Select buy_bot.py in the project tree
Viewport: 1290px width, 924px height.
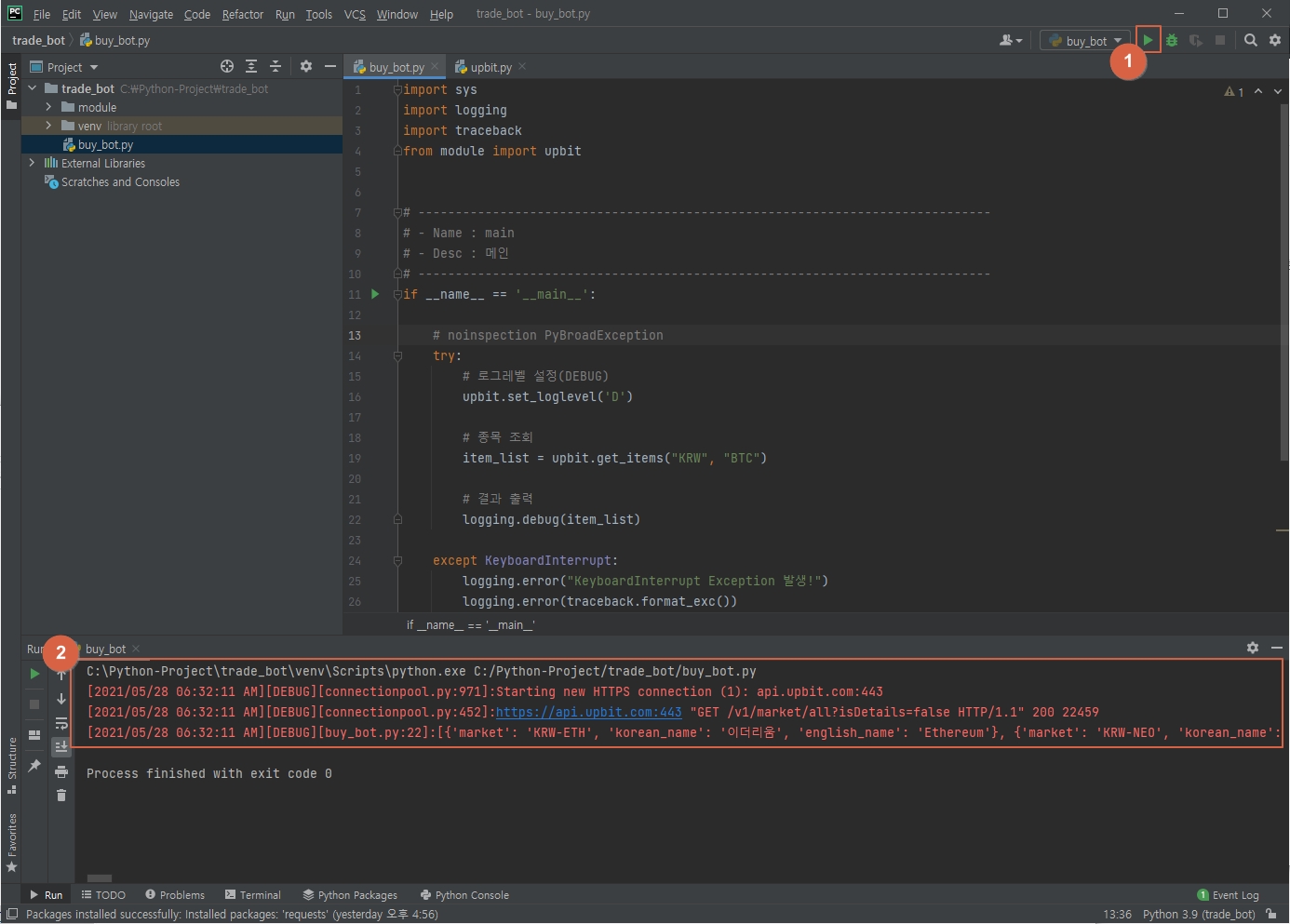tap(105, 144)
